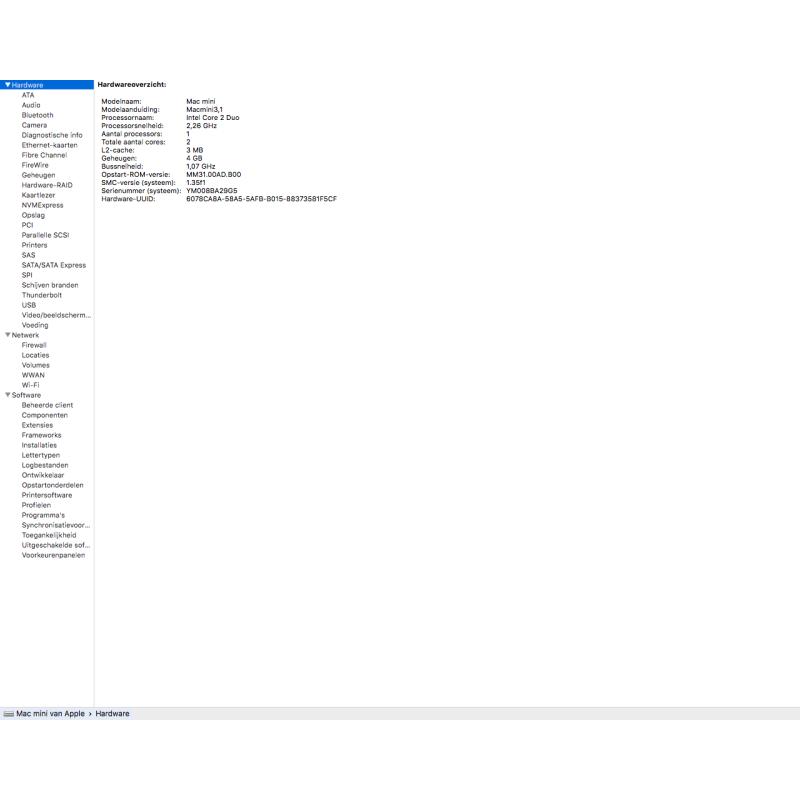This screenshot has height=800, width=800.
Task: Open Installaties section
Action: click(39, 445)
